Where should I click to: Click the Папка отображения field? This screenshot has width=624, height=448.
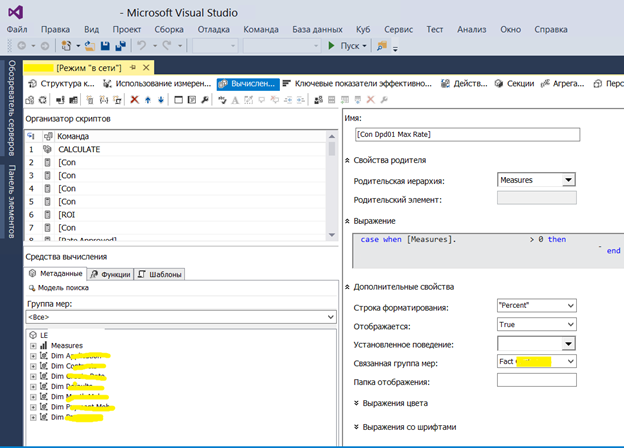[536, 380]
